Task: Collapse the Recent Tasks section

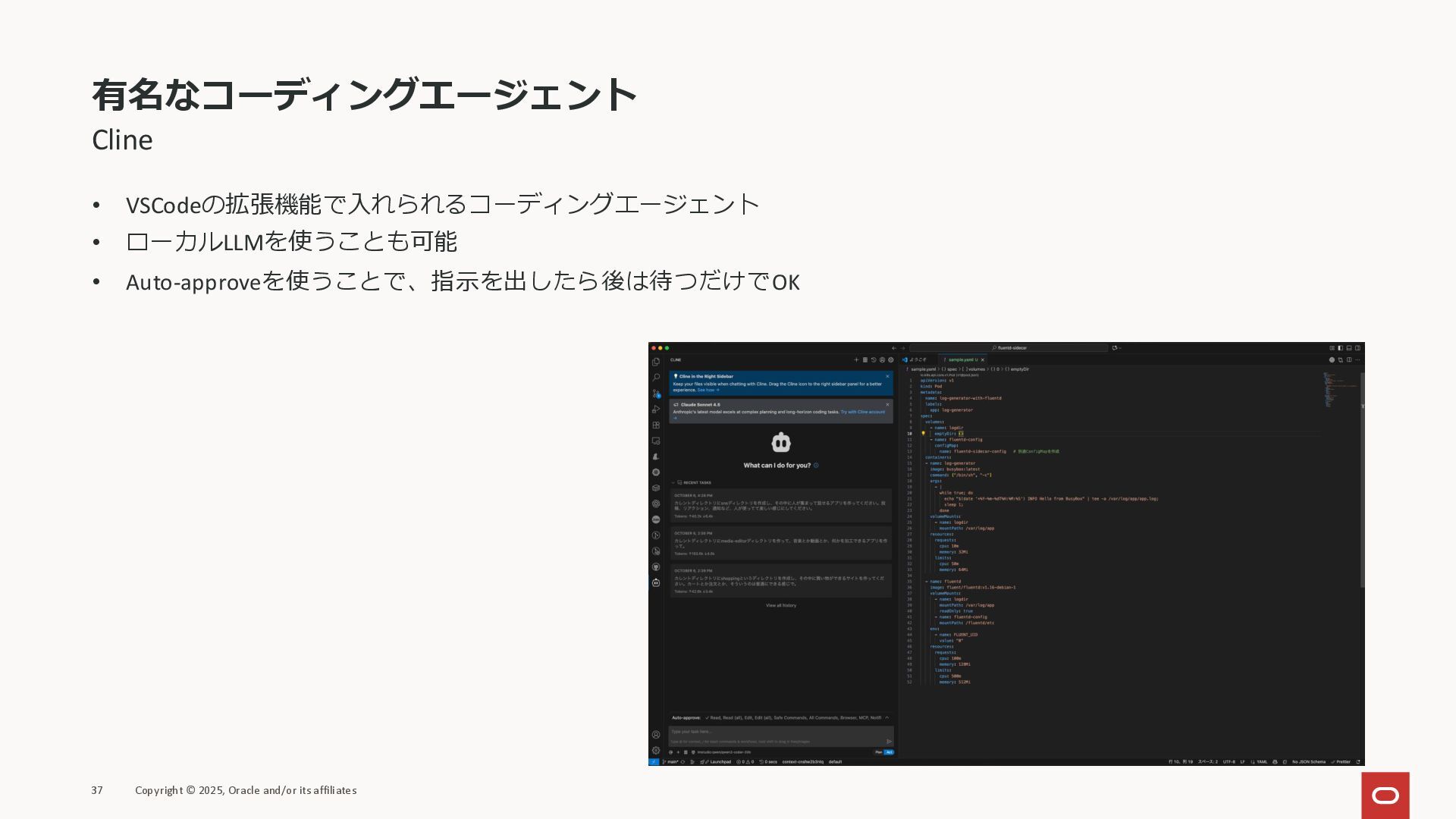Action: pos(673,483)
